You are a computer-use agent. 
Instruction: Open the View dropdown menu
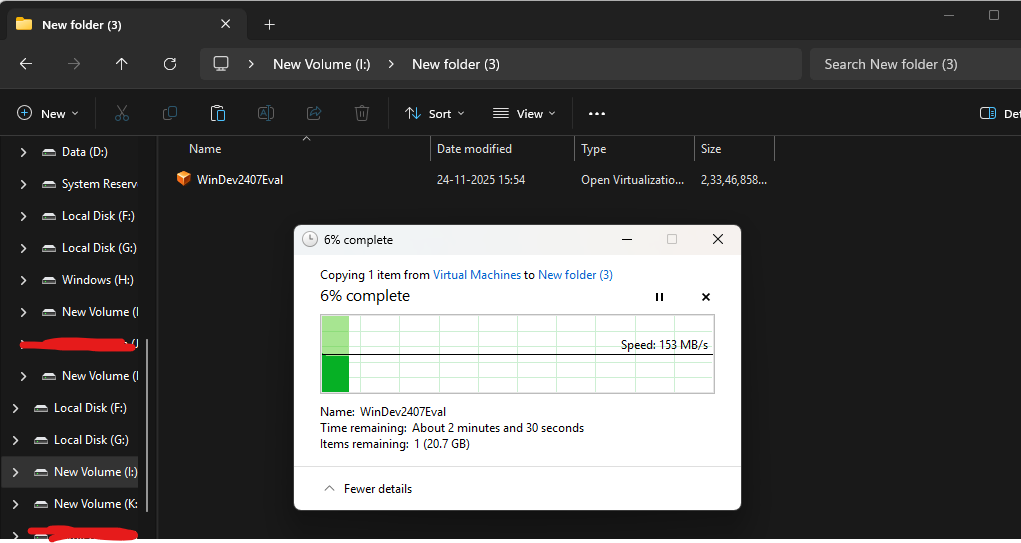[525, 114]
